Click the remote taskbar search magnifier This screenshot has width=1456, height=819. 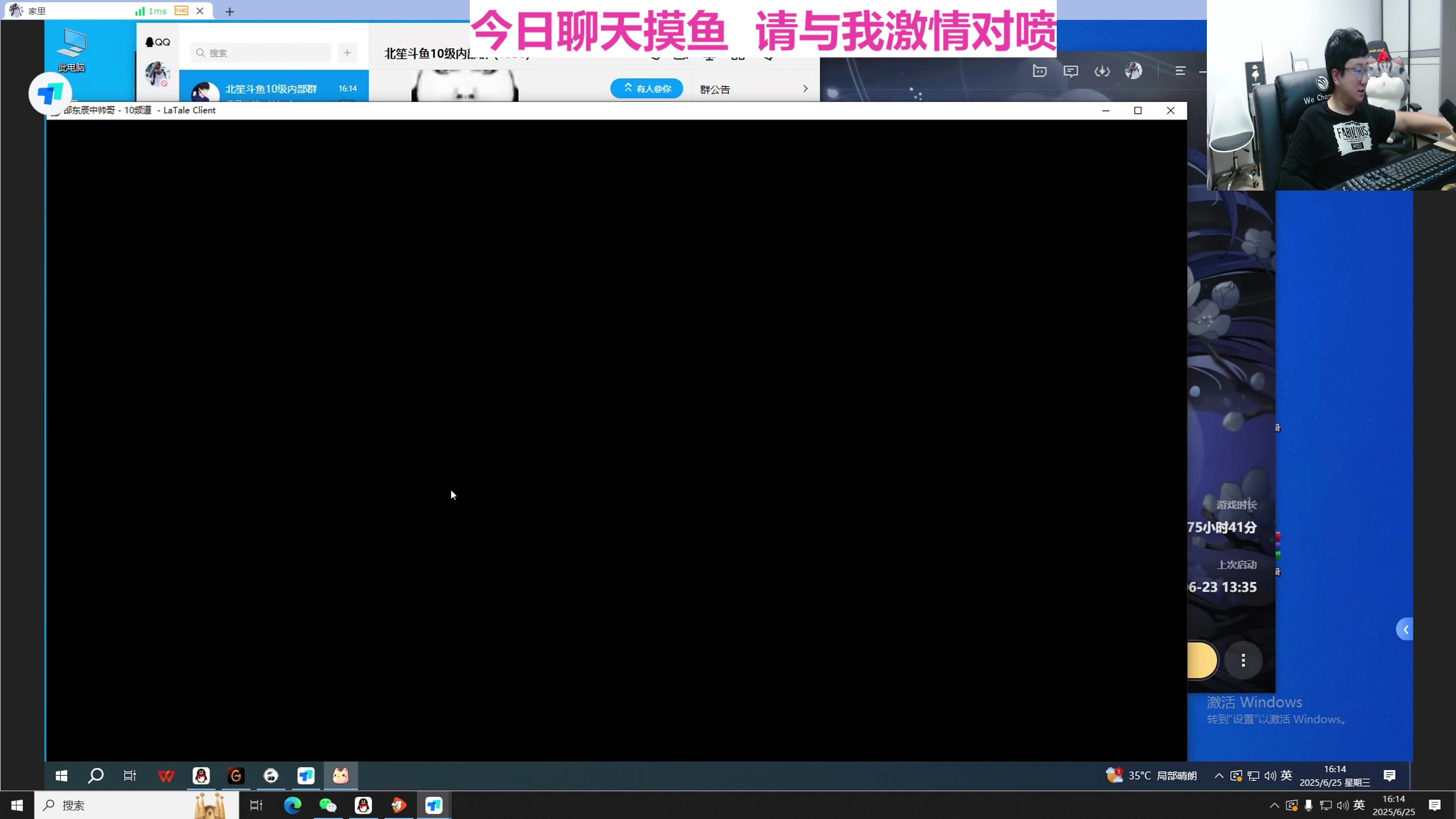point(96,776)
